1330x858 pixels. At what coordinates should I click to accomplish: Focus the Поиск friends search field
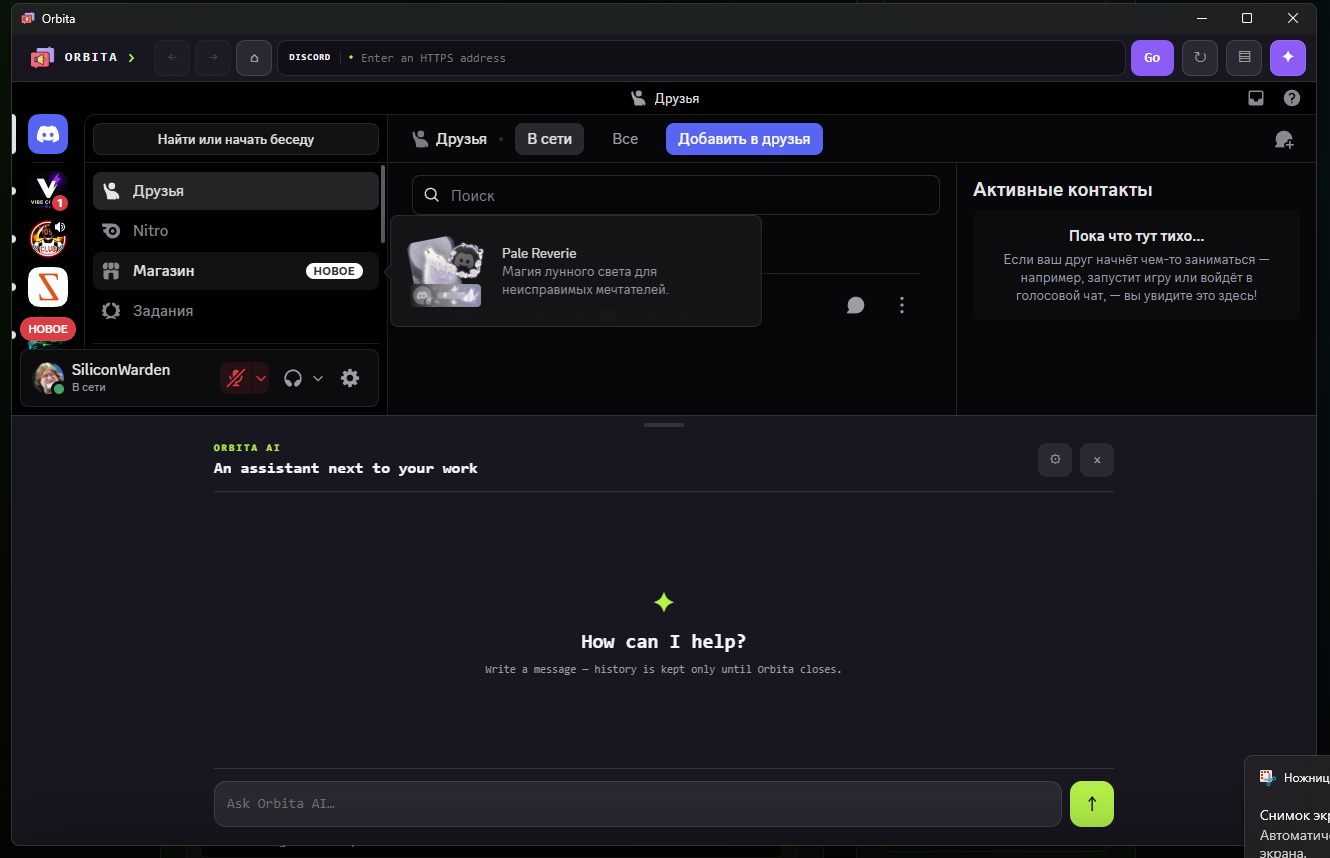[x=676, y=195]
